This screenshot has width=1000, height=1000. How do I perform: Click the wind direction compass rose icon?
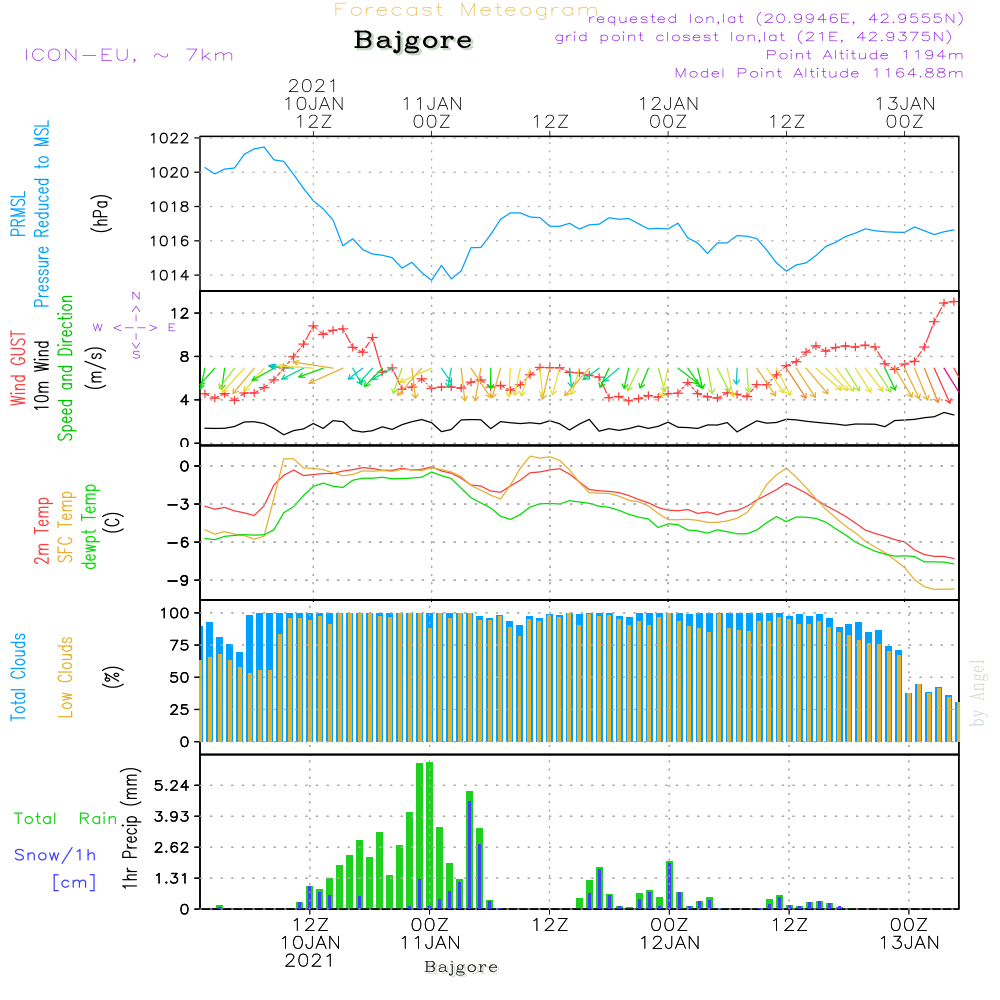click(136, 327)
